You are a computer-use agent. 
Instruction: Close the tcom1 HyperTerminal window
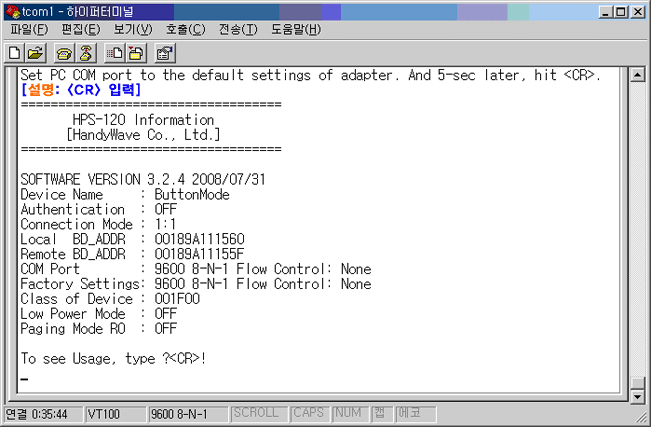[x=638, y=12]
